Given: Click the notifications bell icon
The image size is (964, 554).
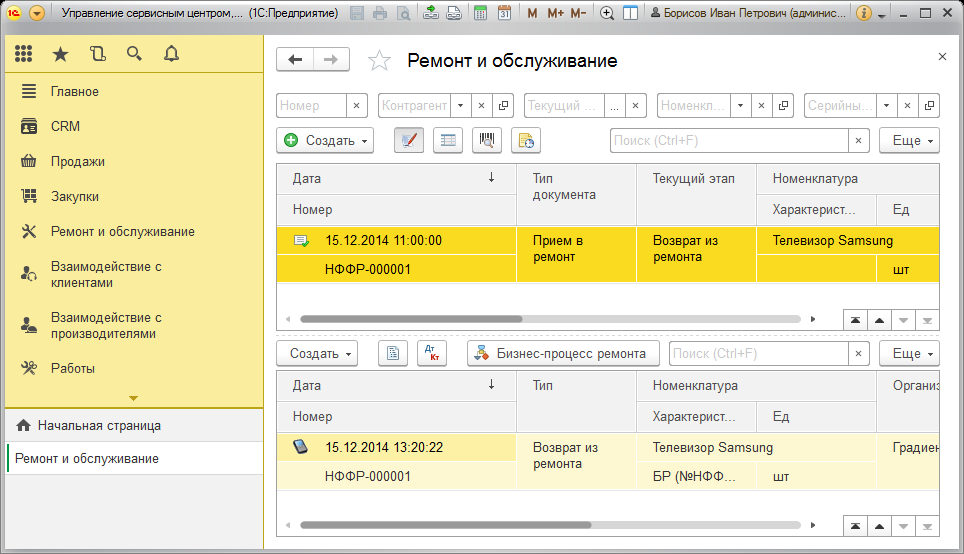Looking at the screenshot, I should coord(171,54).
